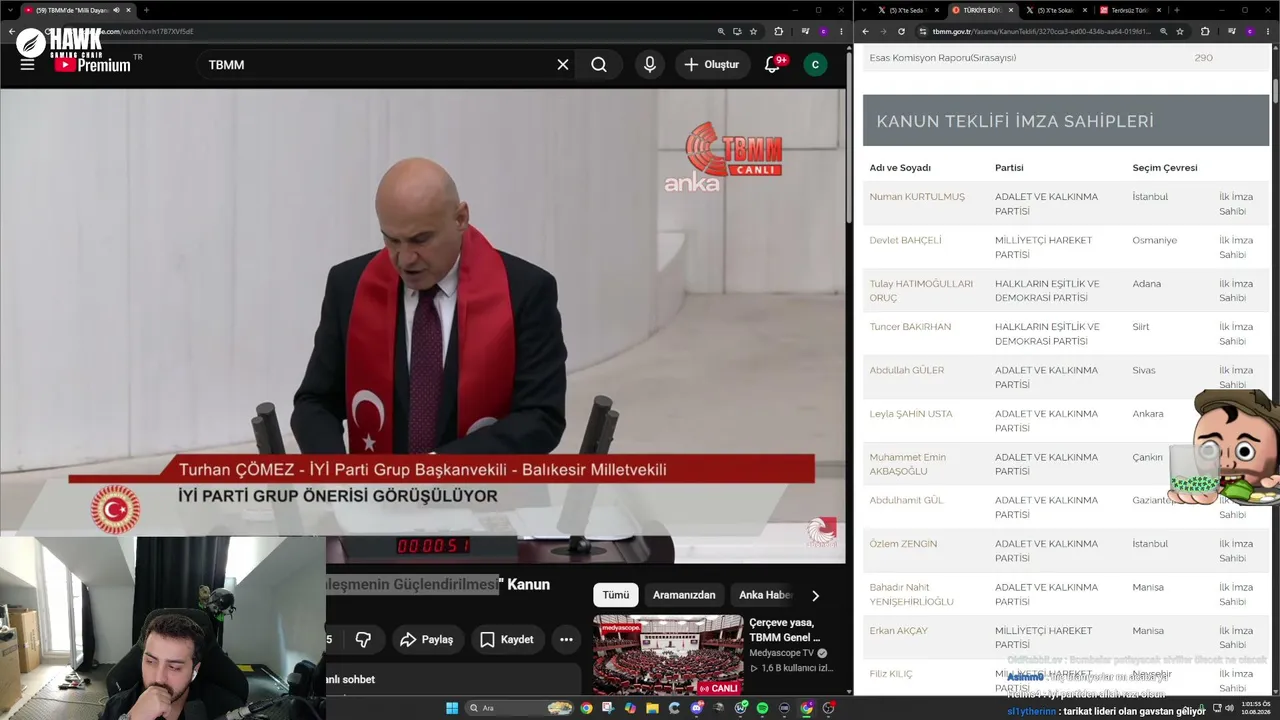
Task: Switch to the X'te Sokak tab
Action: point(1057,10)
